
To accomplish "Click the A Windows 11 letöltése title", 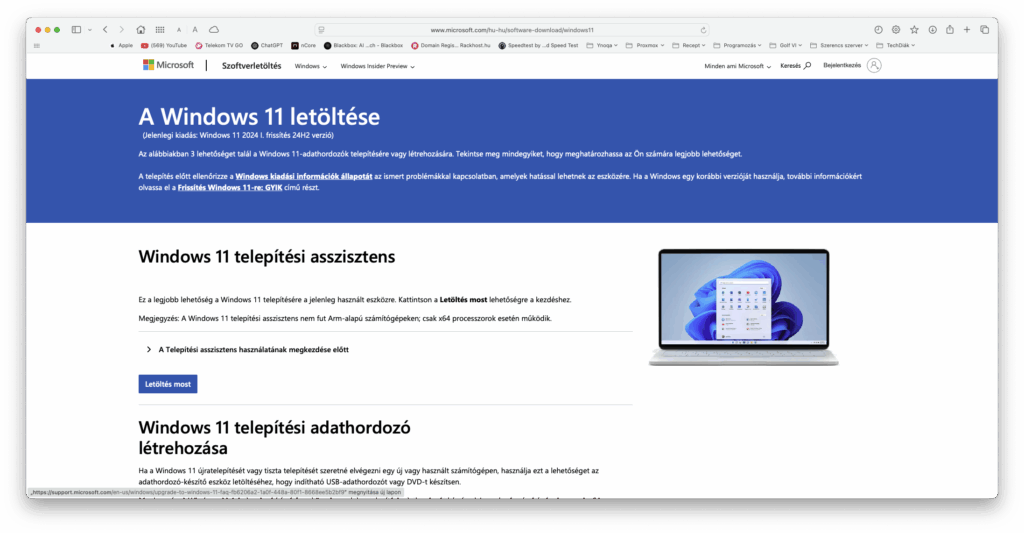I will click(259, 116).
